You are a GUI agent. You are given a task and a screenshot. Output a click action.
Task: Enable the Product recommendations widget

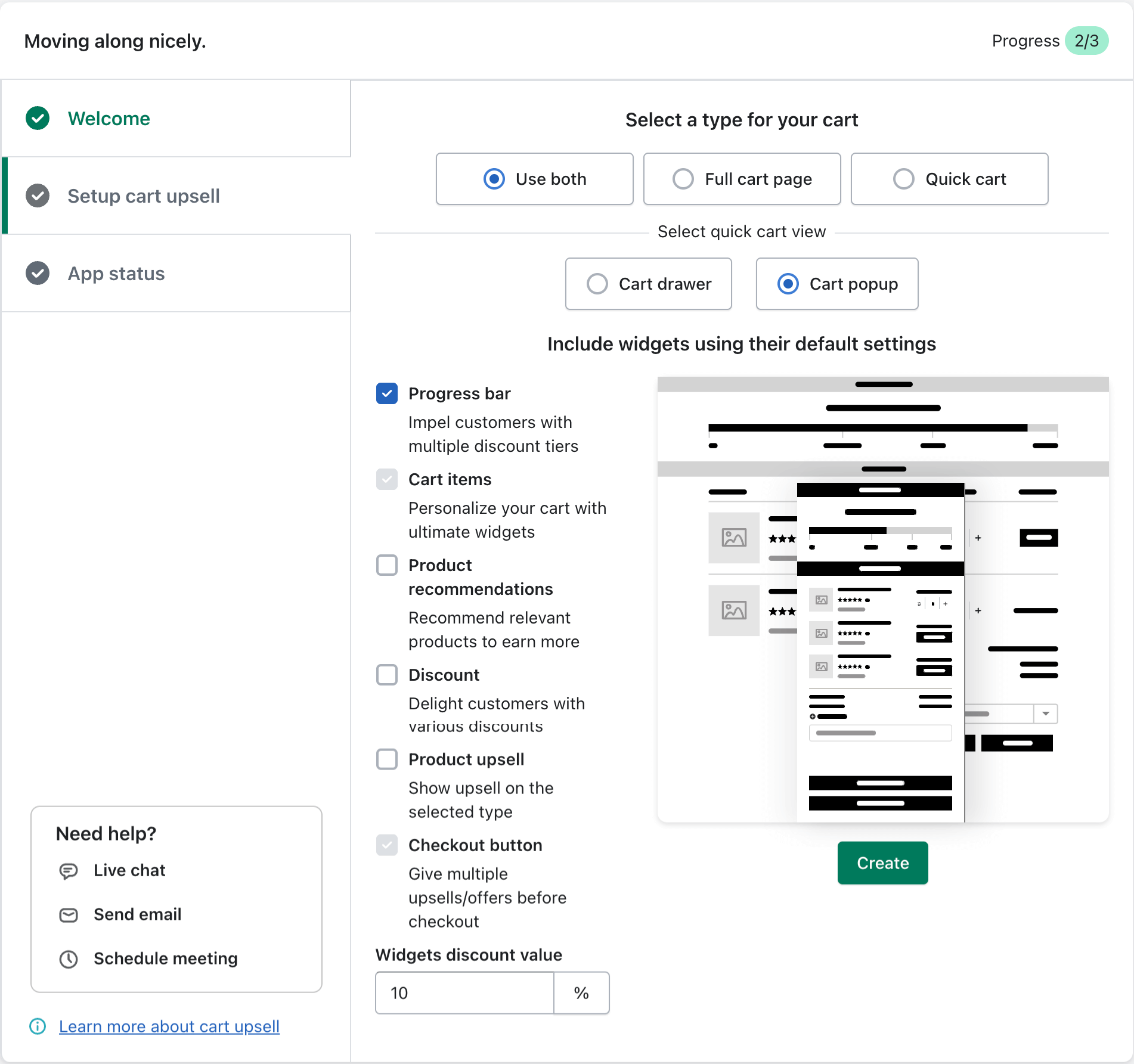click(x=387, y=565)
